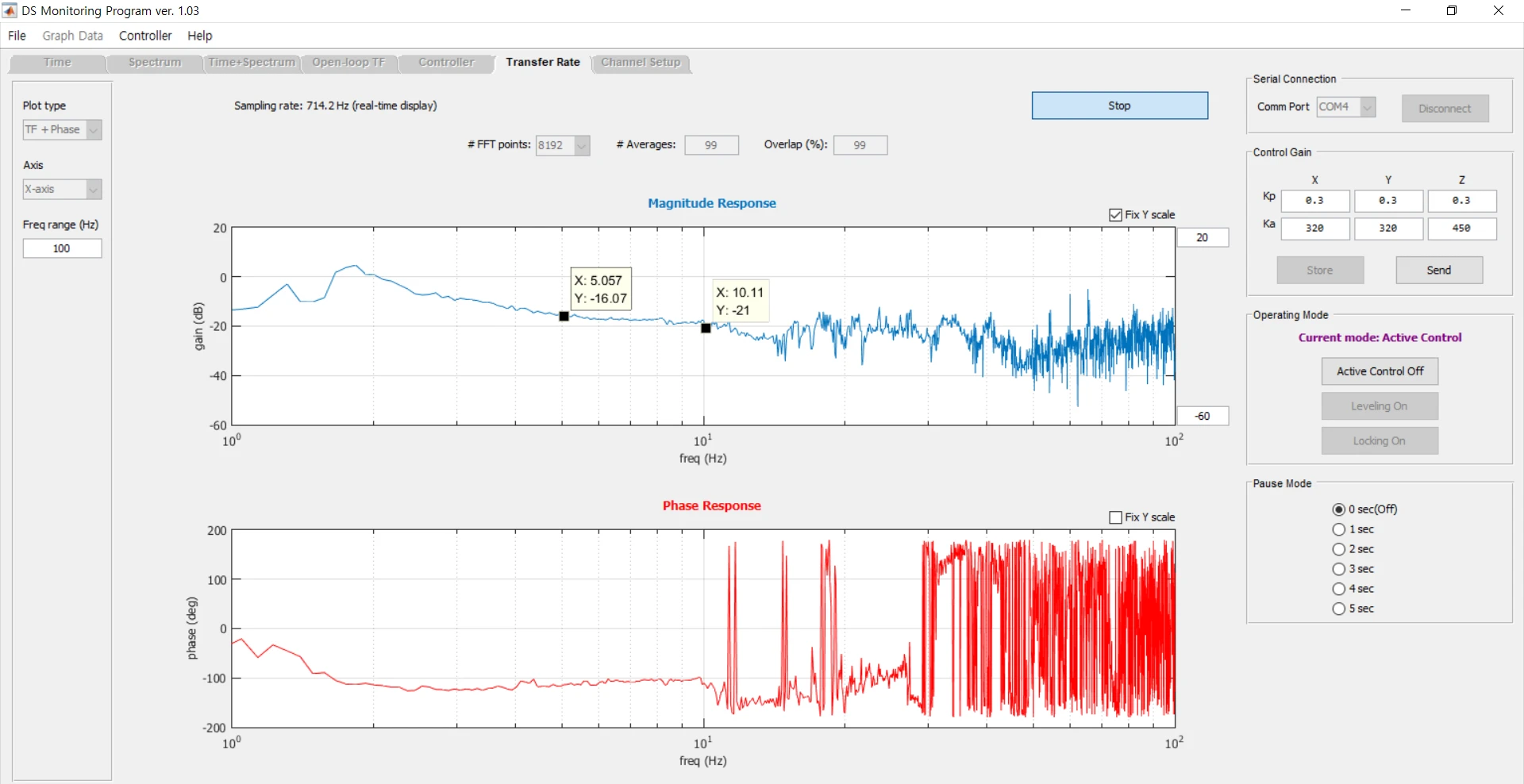Select the data cursor marker at 5.057 Hz

click(564, 316)
